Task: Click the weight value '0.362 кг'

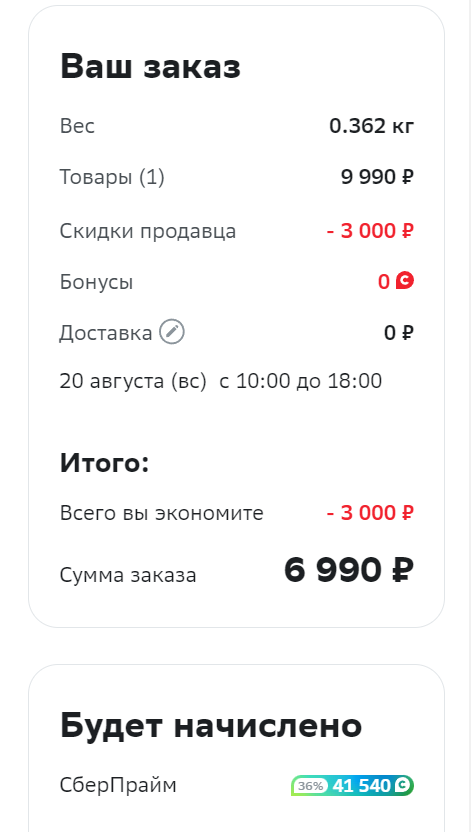Action: click(372, 126)
